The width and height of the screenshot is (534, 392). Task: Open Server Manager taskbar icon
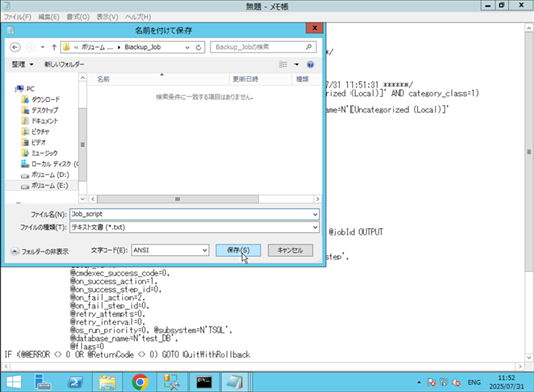(43, 382)
